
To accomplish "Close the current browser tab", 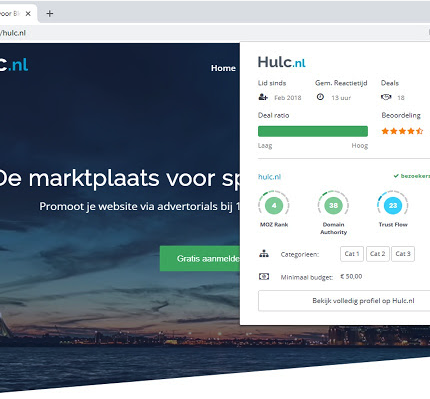I will pos(28,14).
